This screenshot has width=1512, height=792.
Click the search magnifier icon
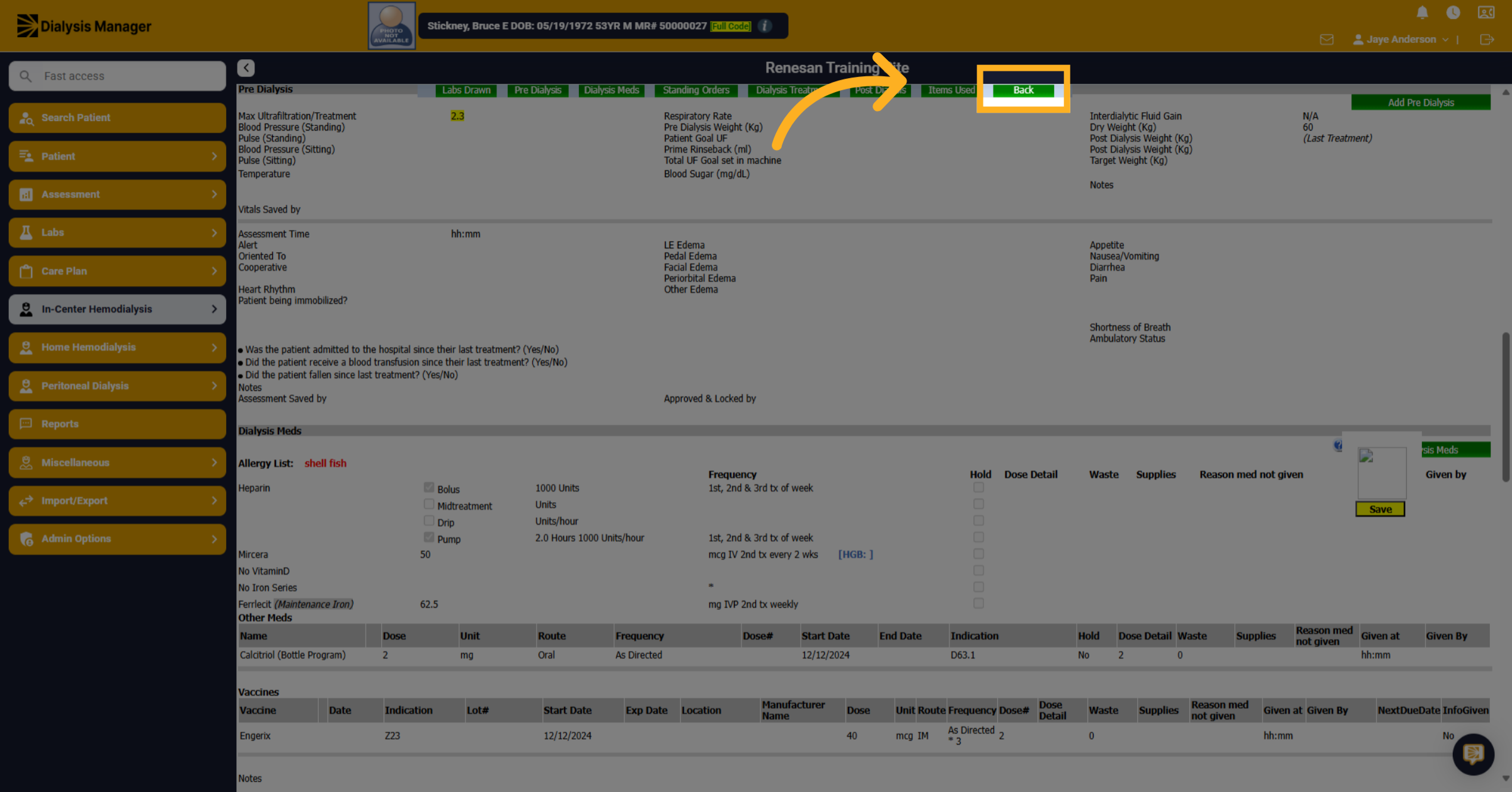point(26,76)
